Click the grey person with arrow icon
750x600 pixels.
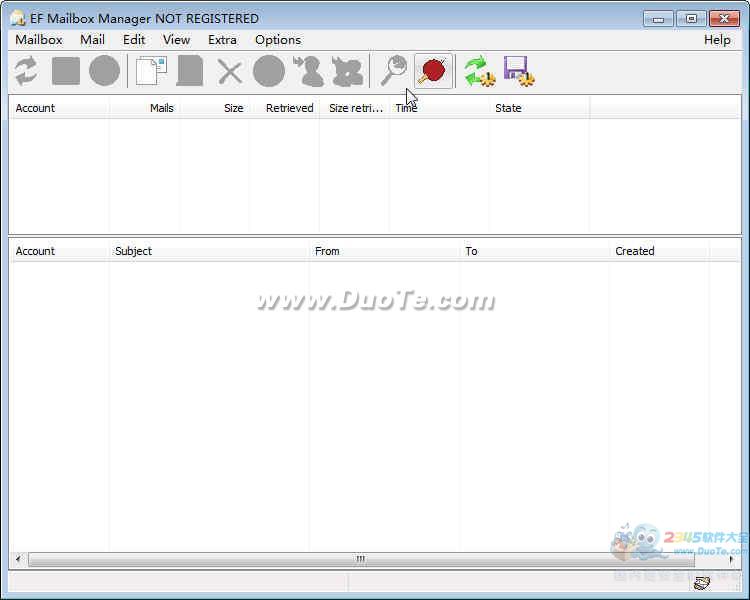pos(308,71)
